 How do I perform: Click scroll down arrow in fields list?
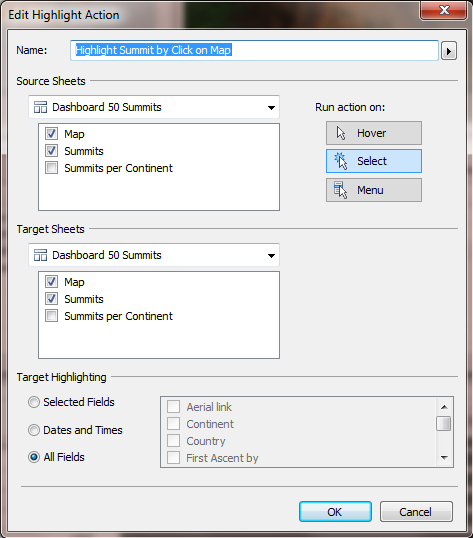click(444, 457)
